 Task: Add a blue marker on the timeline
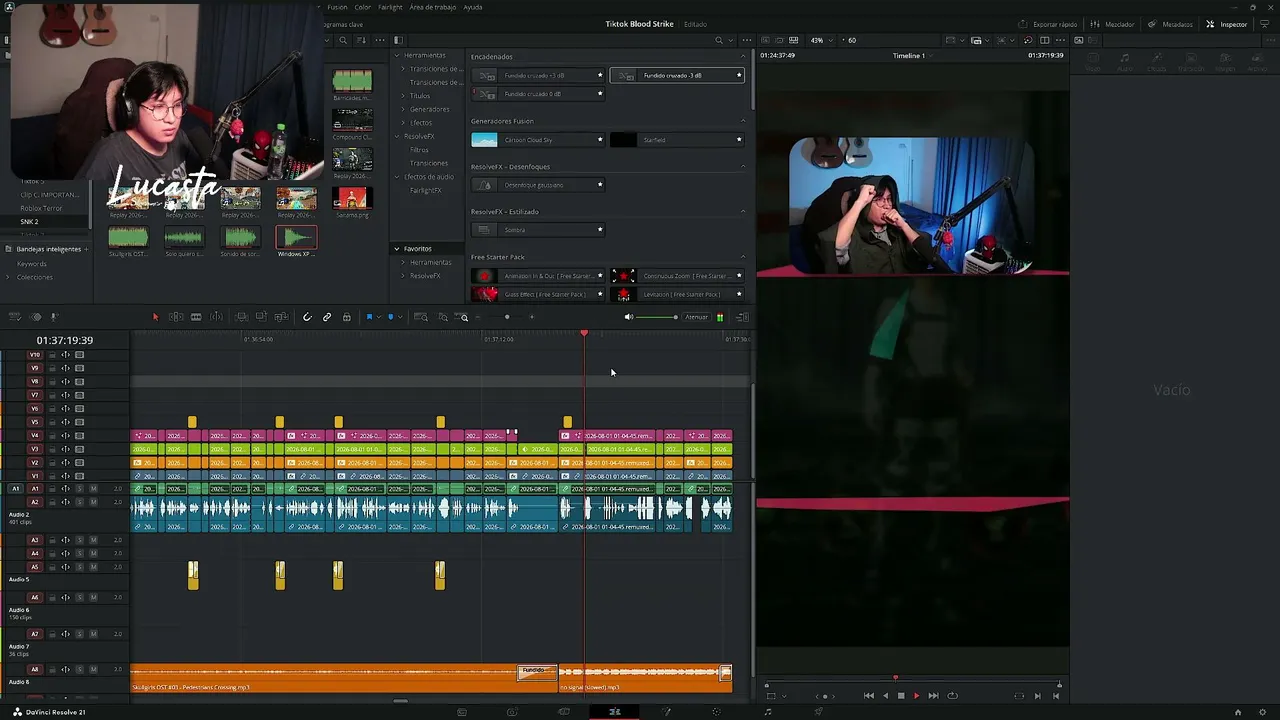390,317
